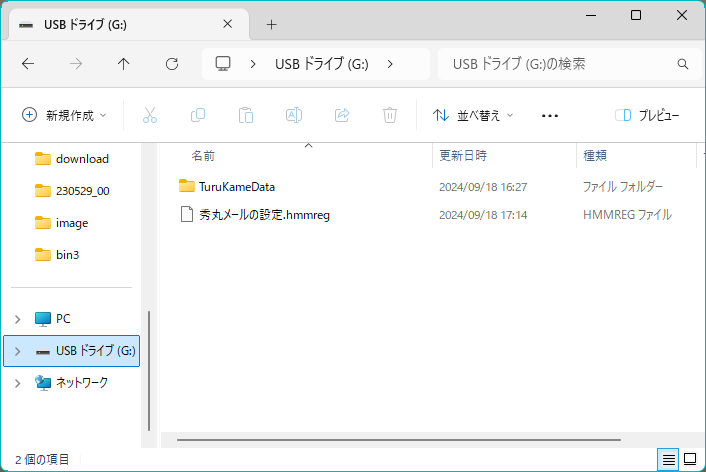Refresh the USB drive view

pyautogui.click(x=172, y=64)
